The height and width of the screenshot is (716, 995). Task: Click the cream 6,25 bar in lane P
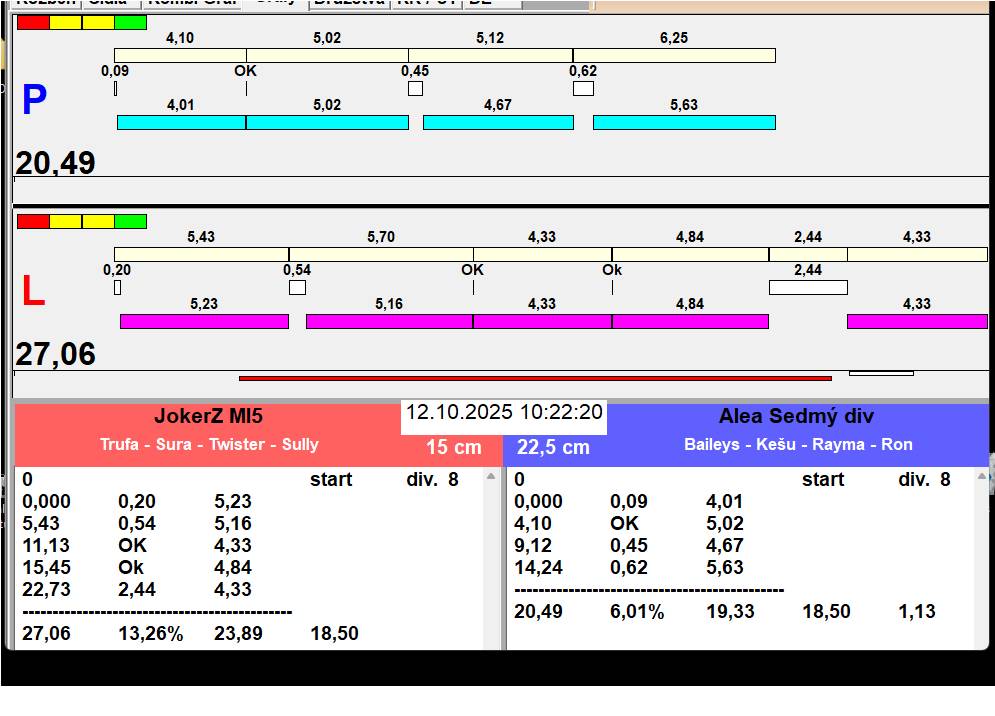pos(674,55)
